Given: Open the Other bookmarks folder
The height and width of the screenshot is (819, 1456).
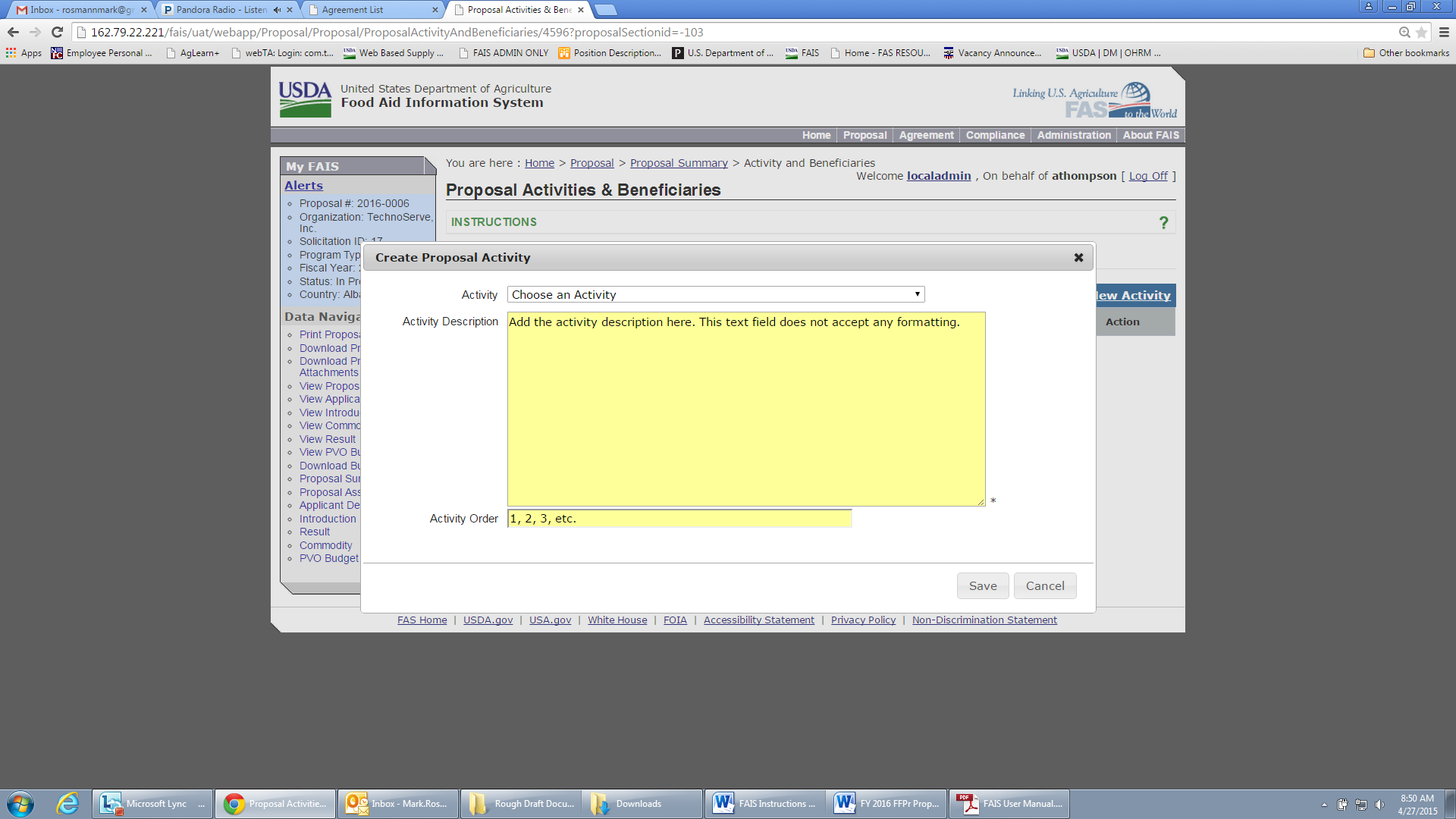Looking at the screenshot, I should click(1406, 53).
